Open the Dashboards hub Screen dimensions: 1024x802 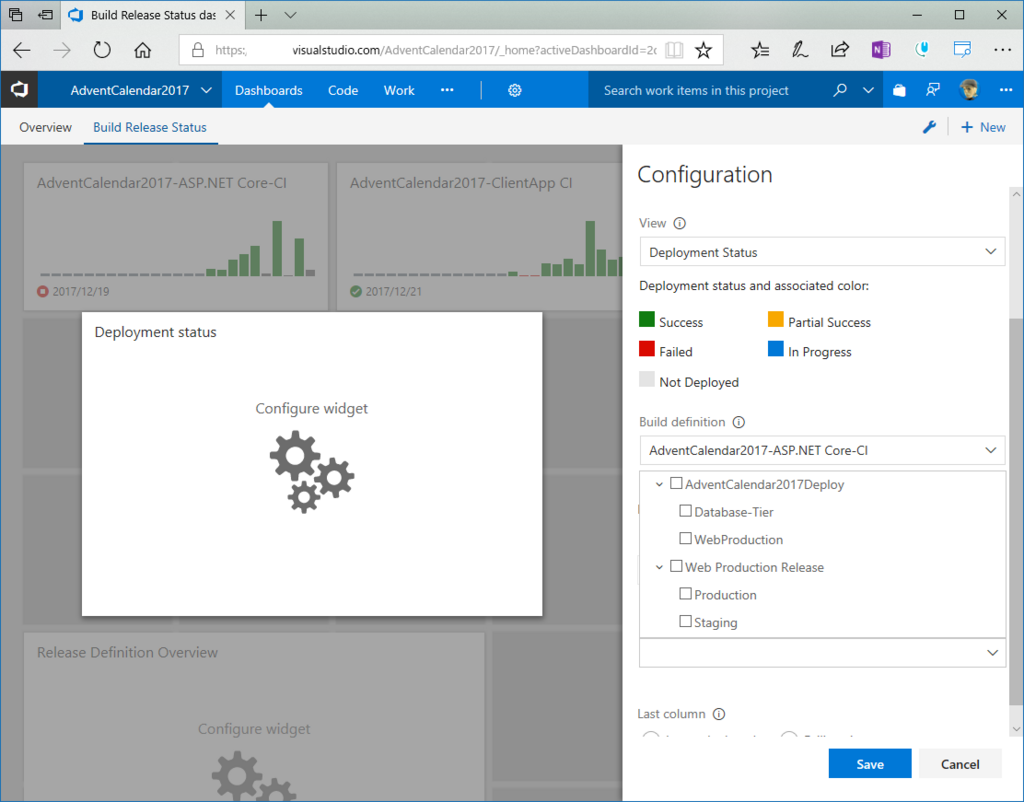click(x=268, y=90)
